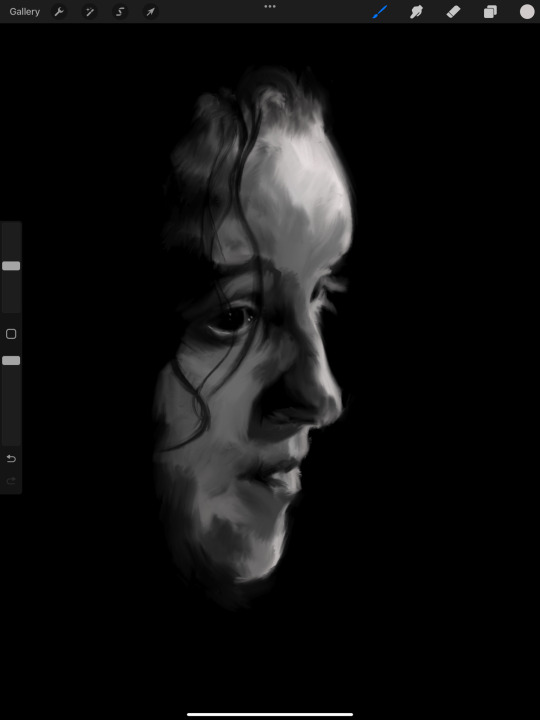The height and width of the screenshot is (720, 540).
Task: Select the Brush paint tool
Action: click(380, 12)
